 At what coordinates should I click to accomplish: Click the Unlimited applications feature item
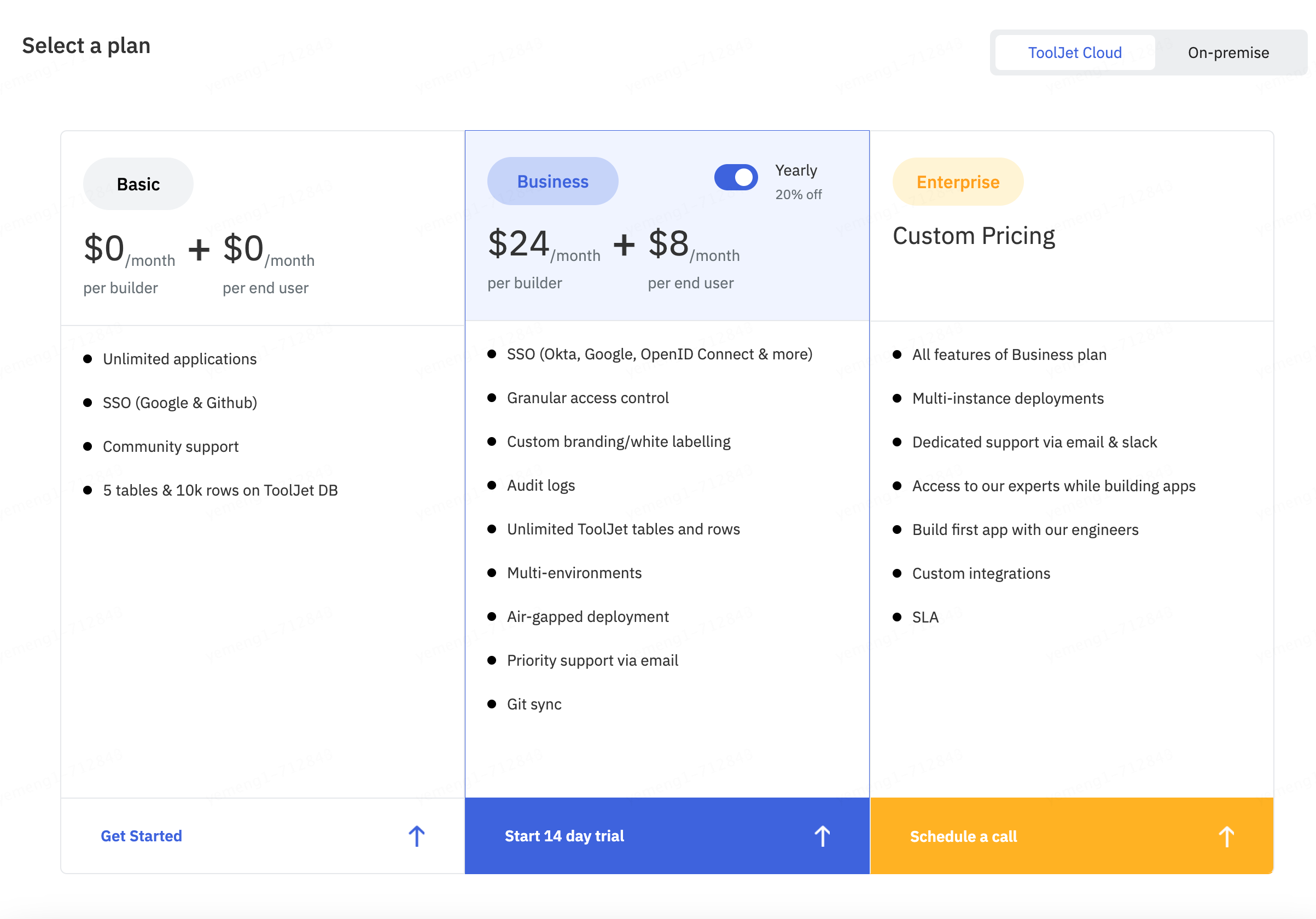click(x=179, y=359)
